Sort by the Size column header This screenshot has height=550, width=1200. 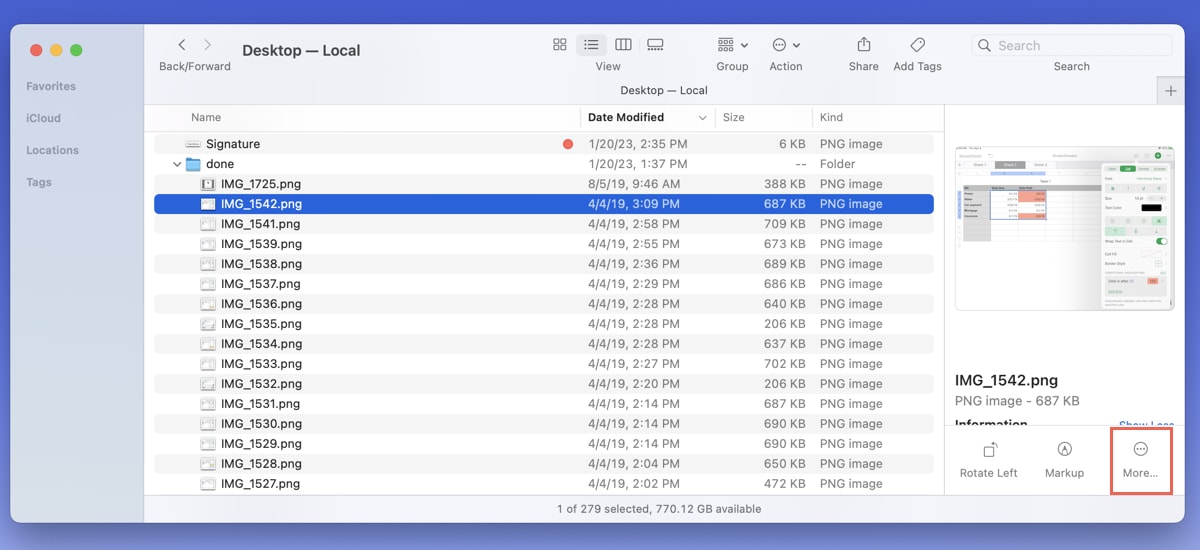point(734,117)
